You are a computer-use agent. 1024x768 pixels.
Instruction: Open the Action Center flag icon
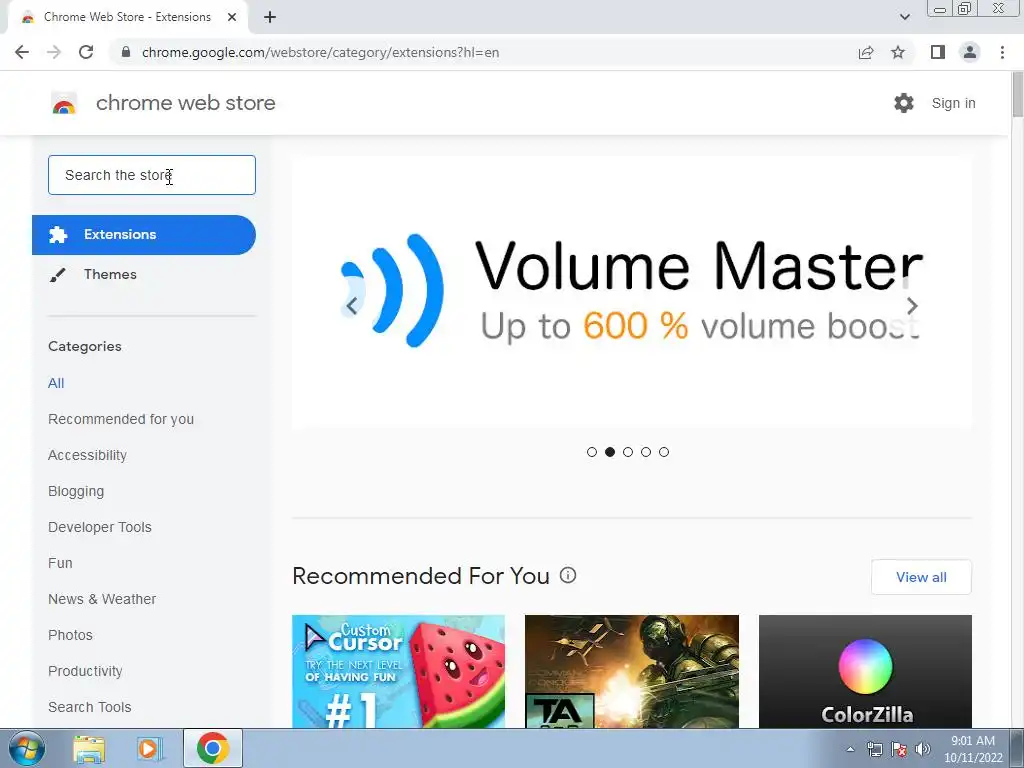tap(899, 749)
